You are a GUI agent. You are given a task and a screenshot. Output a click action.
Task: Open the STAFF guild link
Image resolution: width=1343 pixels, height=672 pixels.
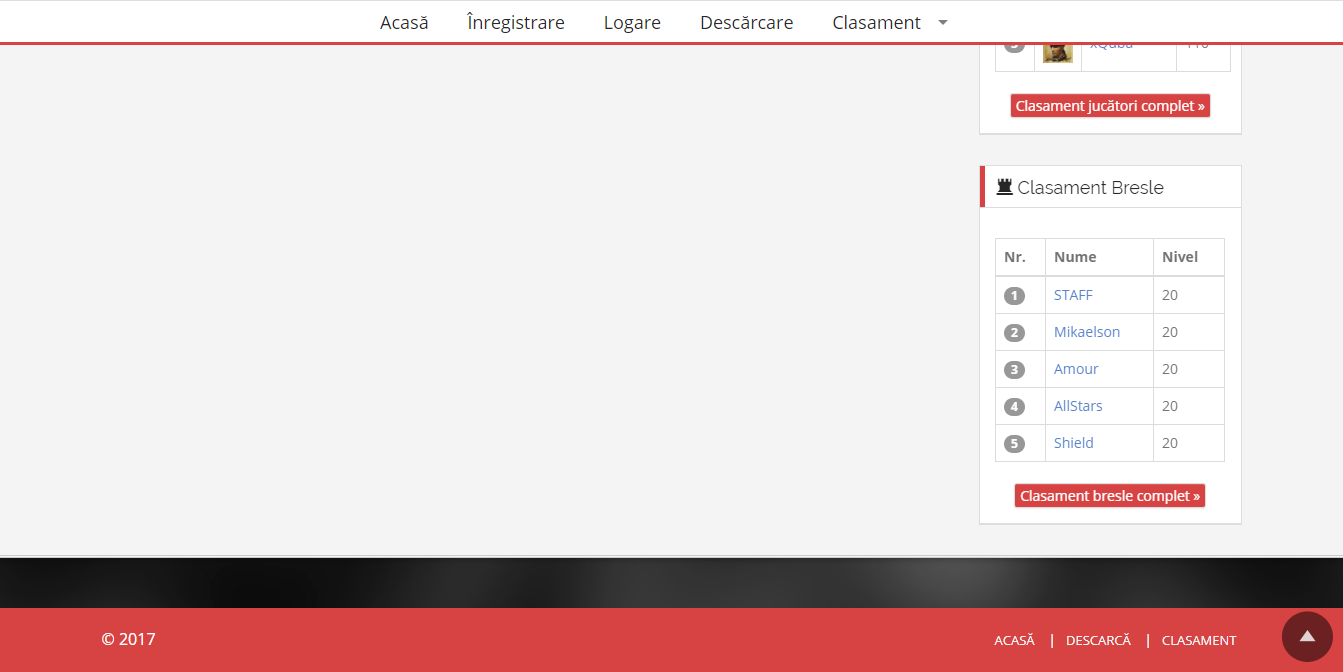[1073, 295]
